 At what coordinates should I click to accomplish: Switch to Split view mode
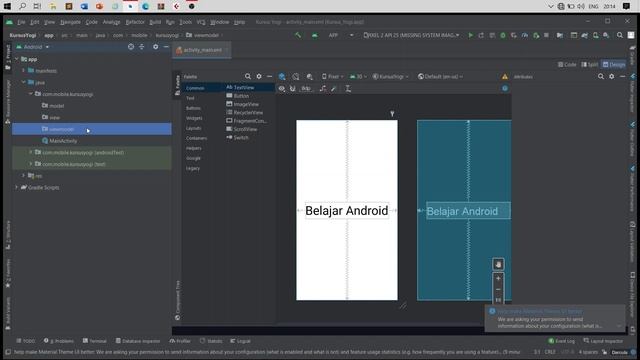(x=589, y=64)
